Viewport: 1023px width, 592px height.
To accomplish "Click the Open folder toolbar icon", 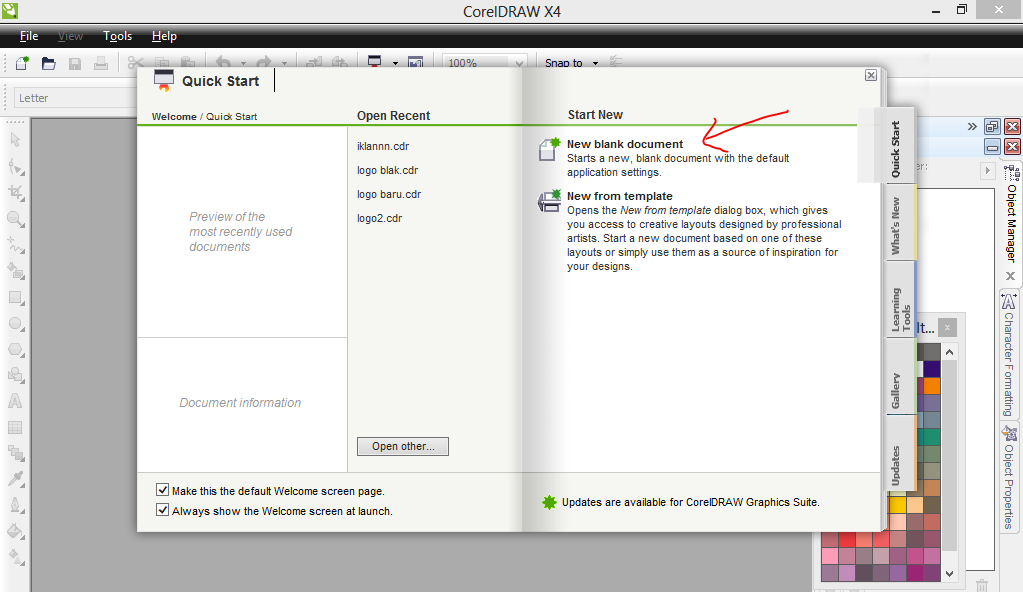I will click(48, 63).
